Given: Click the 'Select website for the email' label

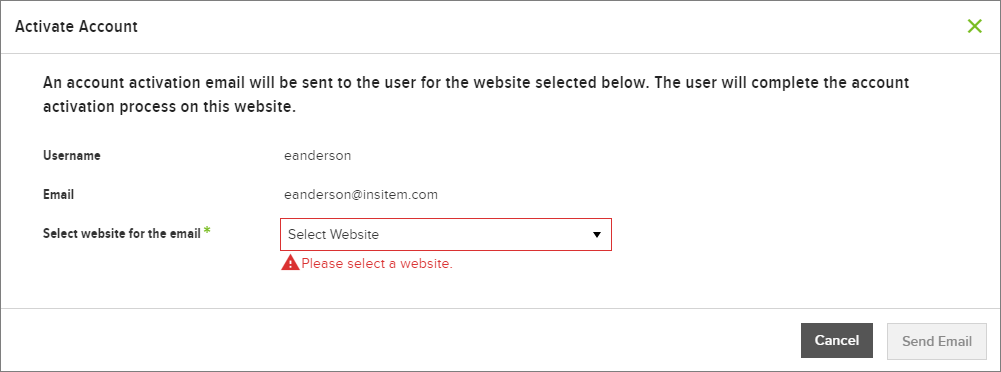Looking at the screenshot, I should click(x=122, y=233).
